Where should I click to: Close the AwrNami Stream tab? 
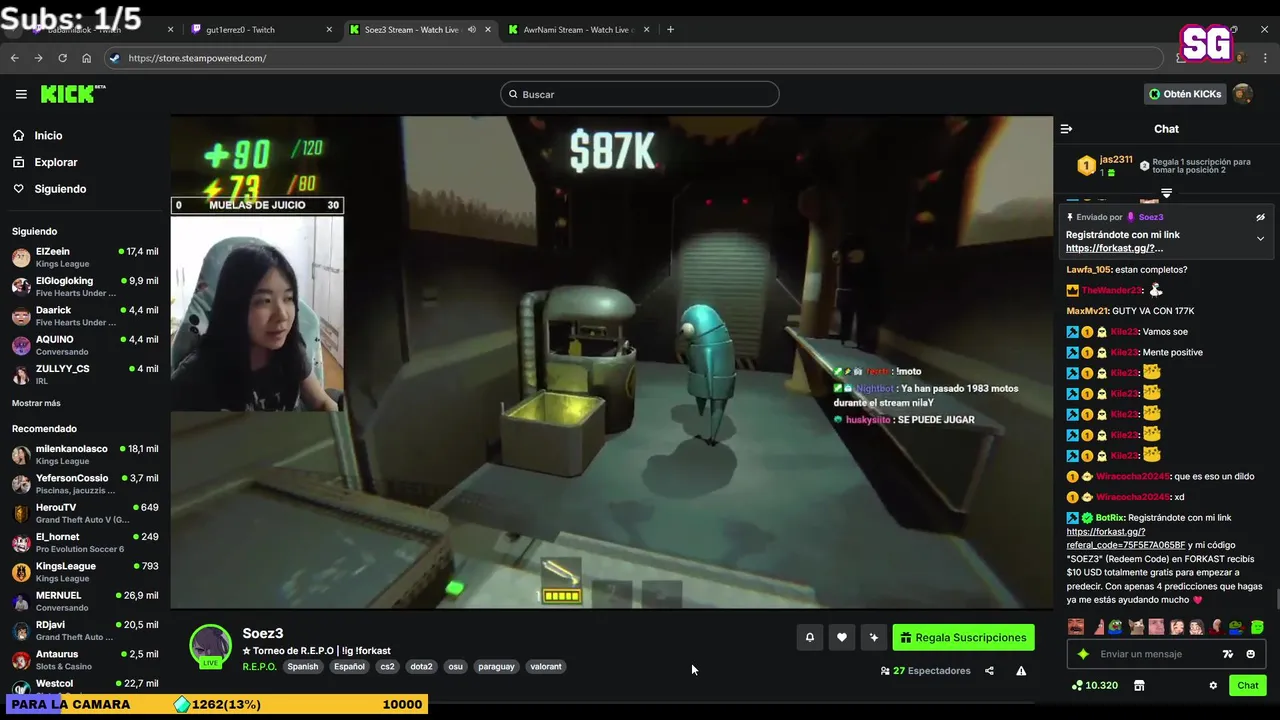coord(648,30)
